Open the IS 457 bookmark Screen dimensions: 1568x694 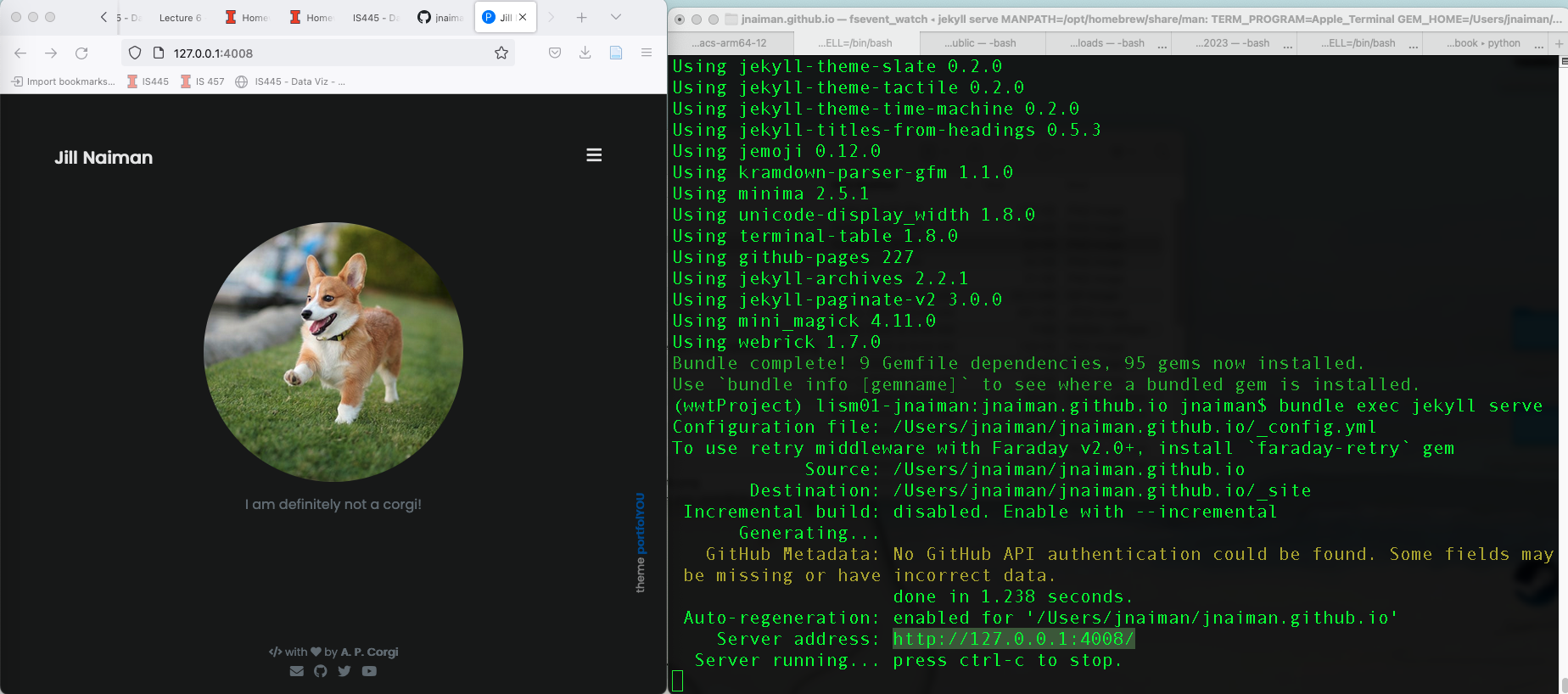202,81
